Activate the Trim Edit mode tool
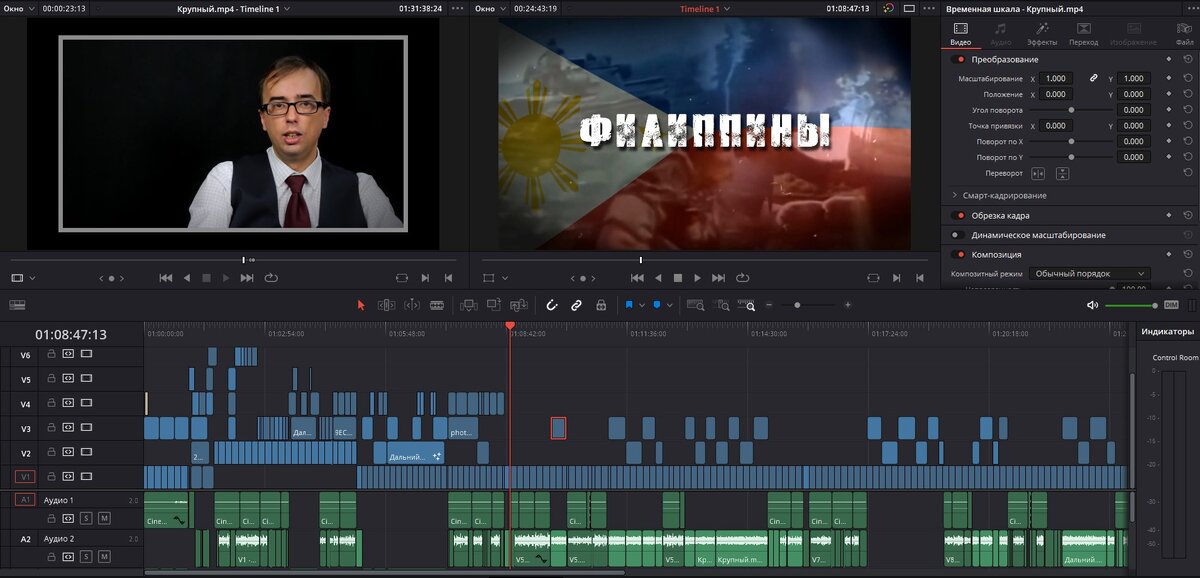1200x578 pixels. coord(386,305)
